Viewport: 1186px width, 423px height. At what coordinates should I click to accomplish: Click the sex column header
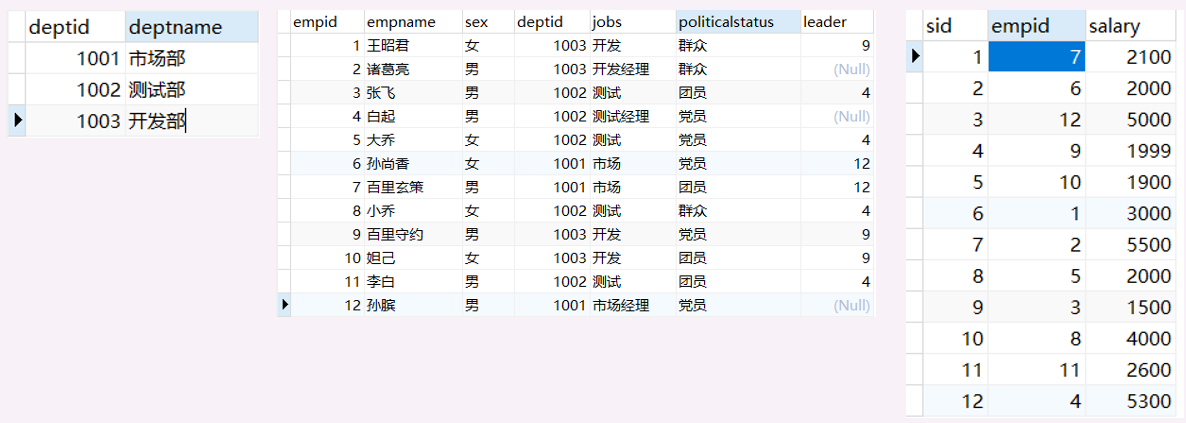pyautogui.click(x=488, y=22)
